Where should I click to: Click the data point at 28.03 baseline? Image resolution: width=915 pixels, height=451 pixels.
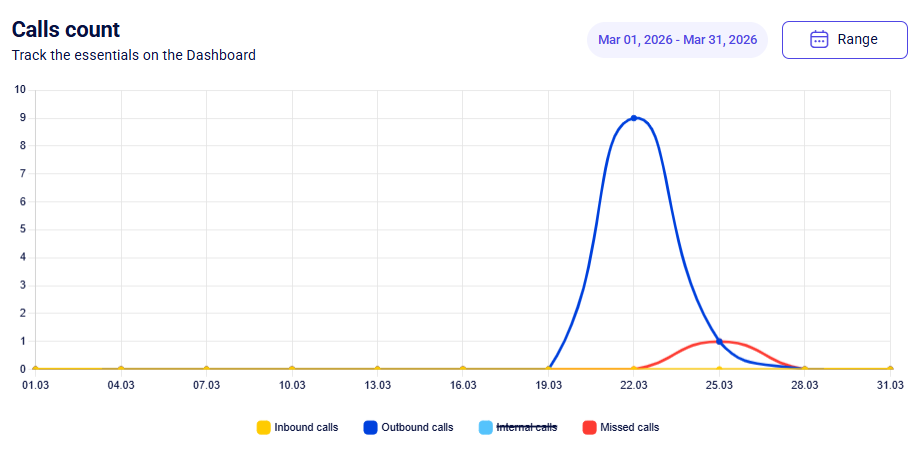pos(805,369)
